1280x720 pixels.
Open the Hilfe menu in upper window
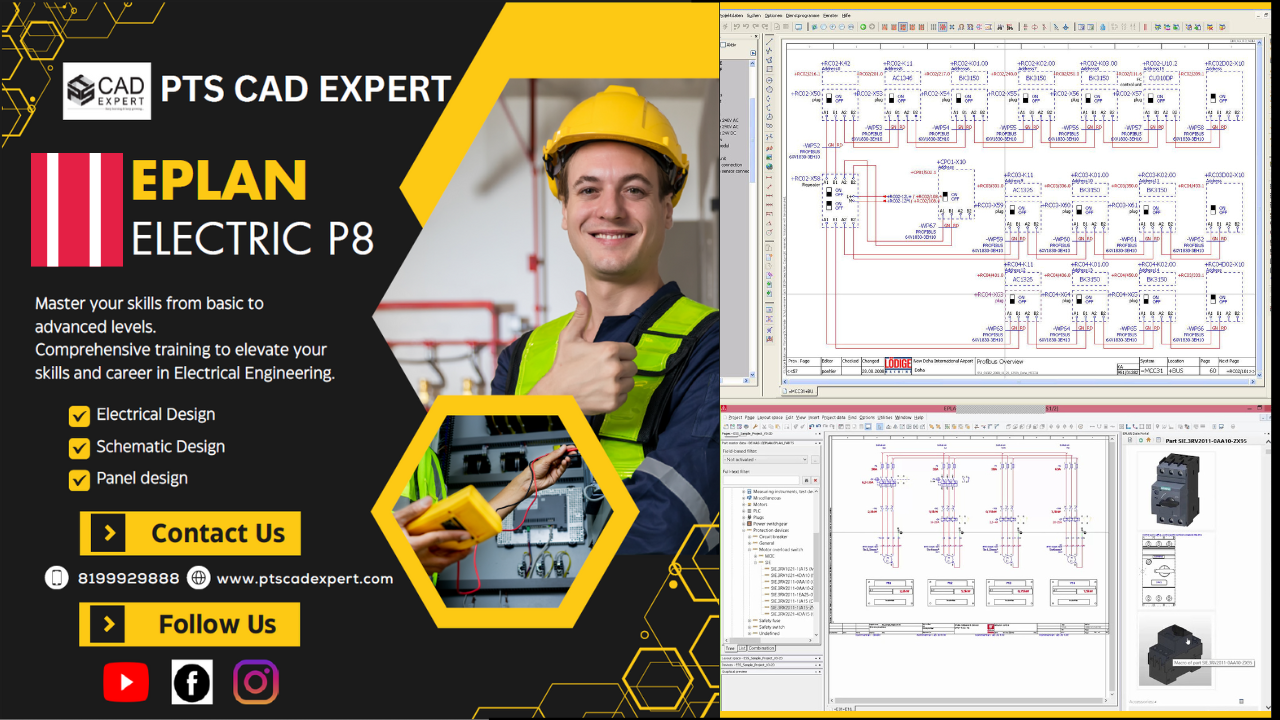[846, 15]
